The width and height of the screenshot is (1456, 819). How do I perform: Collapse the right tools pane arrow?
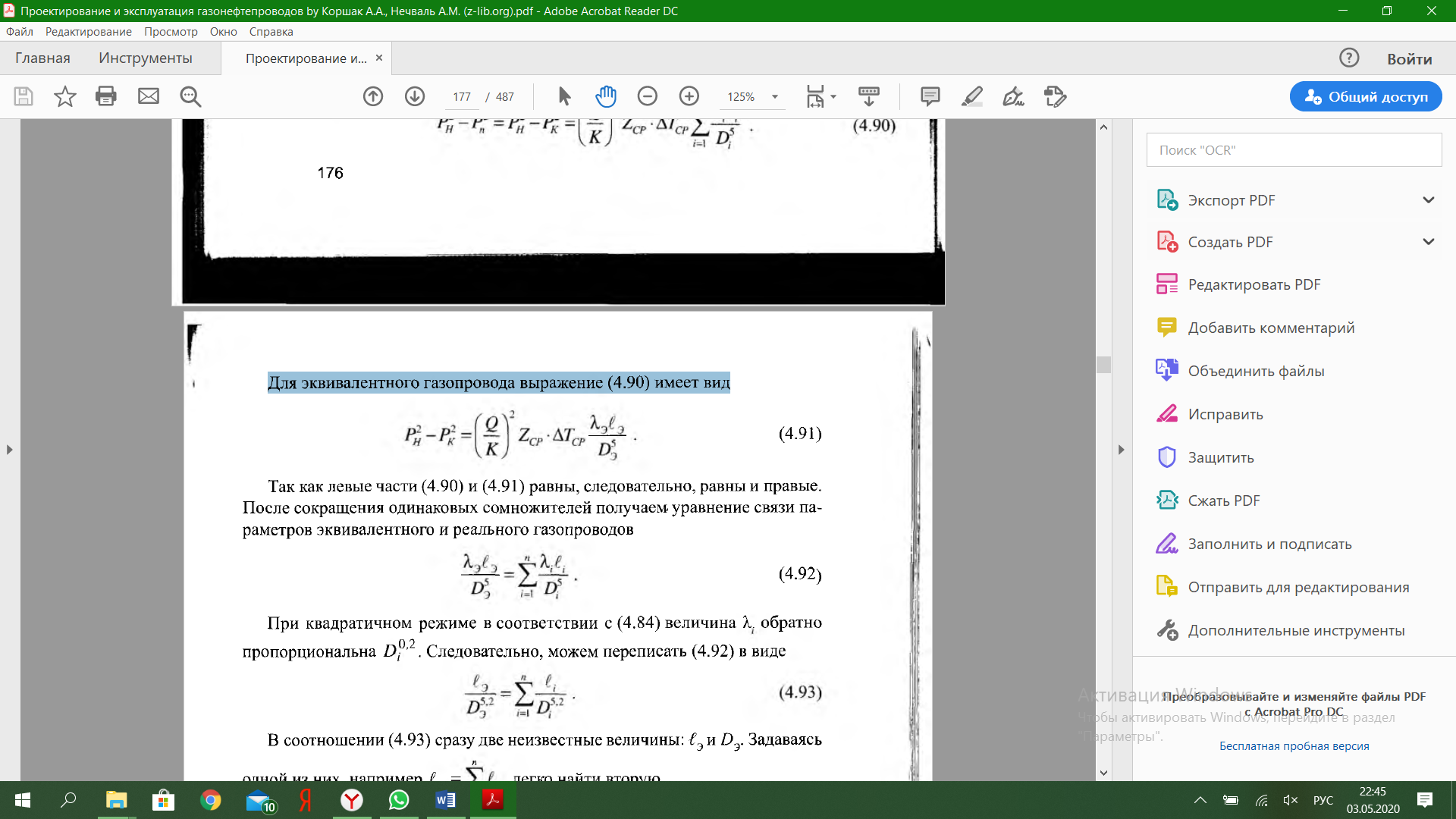(x=1121, y=450)
